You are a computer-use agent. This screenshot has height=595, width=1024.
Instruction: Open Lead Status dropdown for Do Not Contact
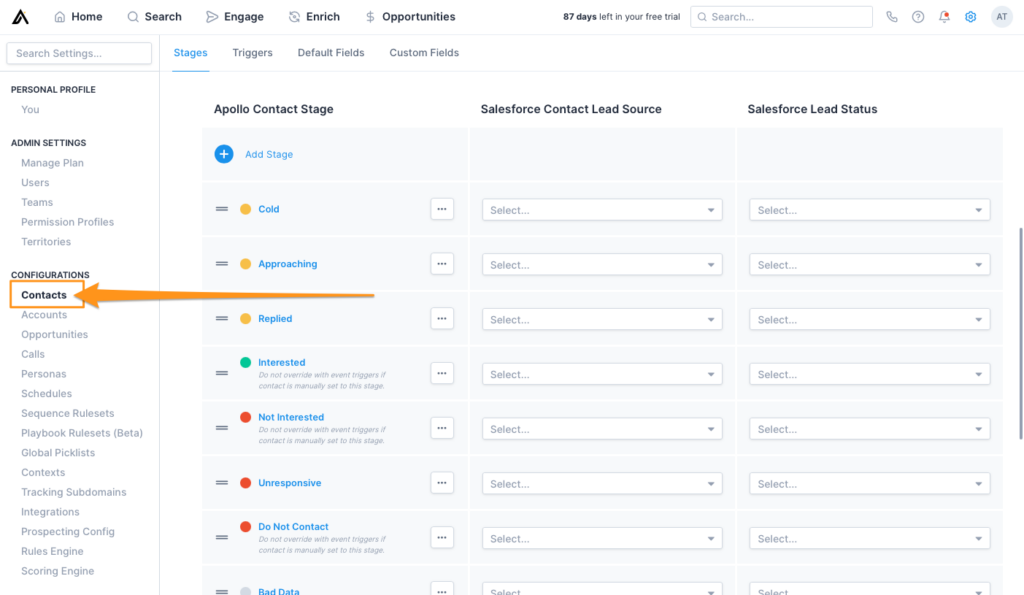(x=869, y=539)
